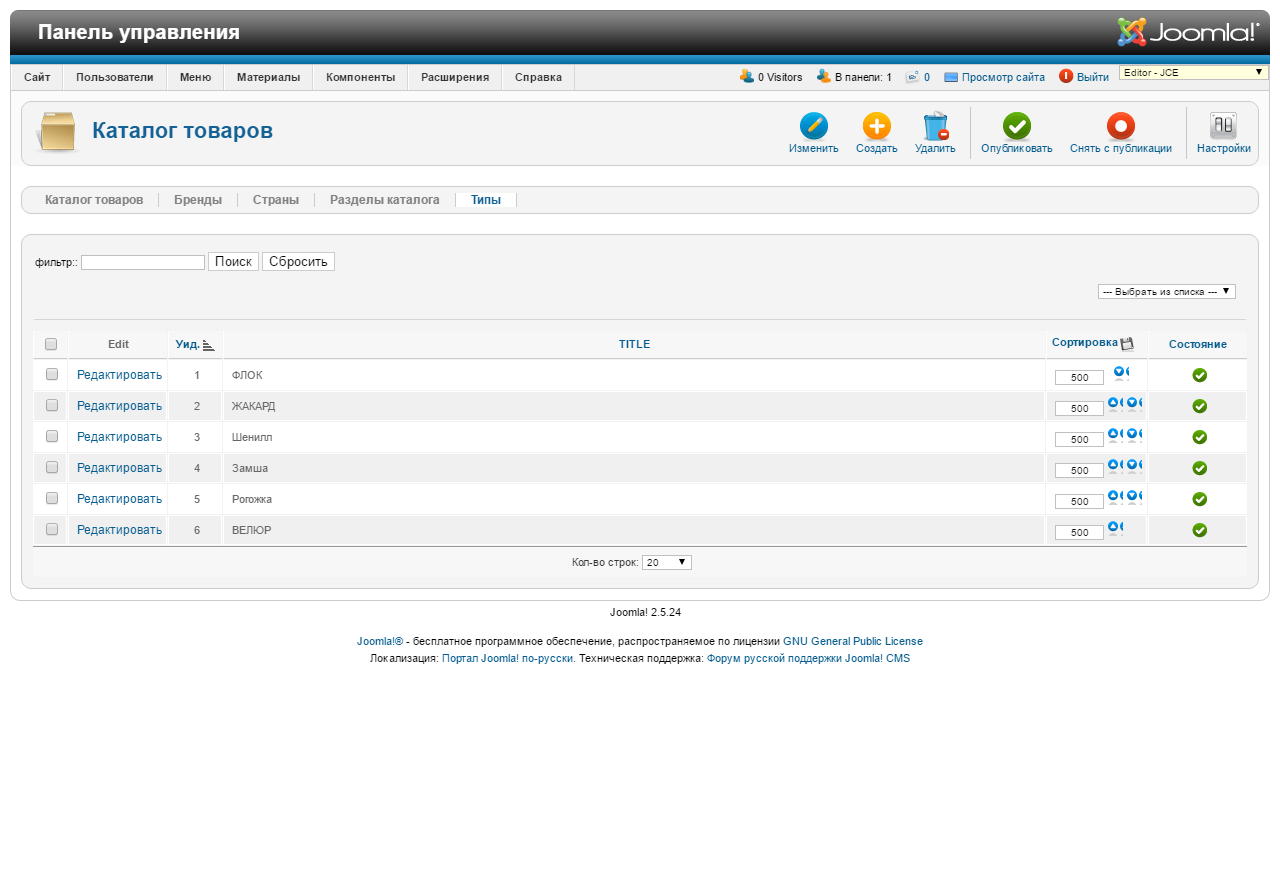This screenshot has height=879, width=1280.
Task: Select the Шенилл row checkbox
Action: [x=52, y=436]
